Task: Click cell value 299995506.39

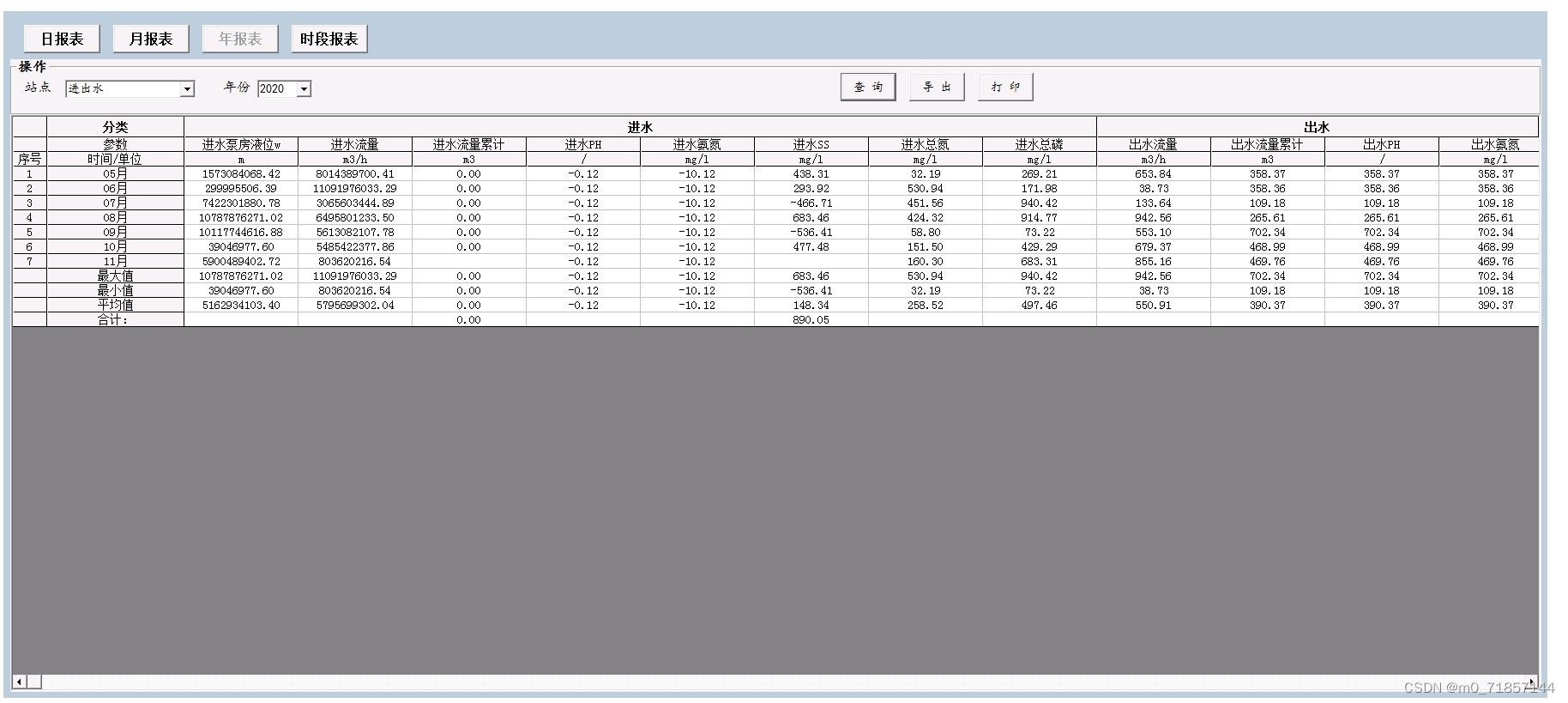Action: point(241,189)
